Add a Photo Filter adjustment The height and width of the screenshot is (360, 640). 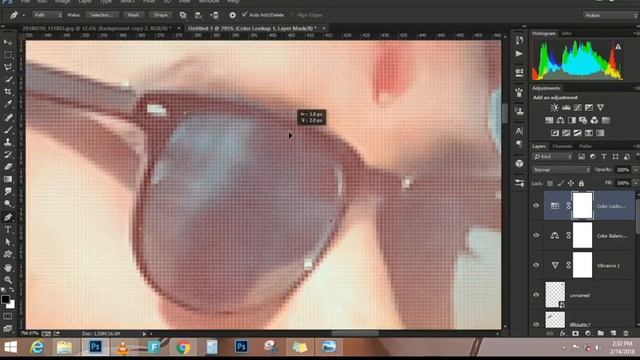point(583,120)
